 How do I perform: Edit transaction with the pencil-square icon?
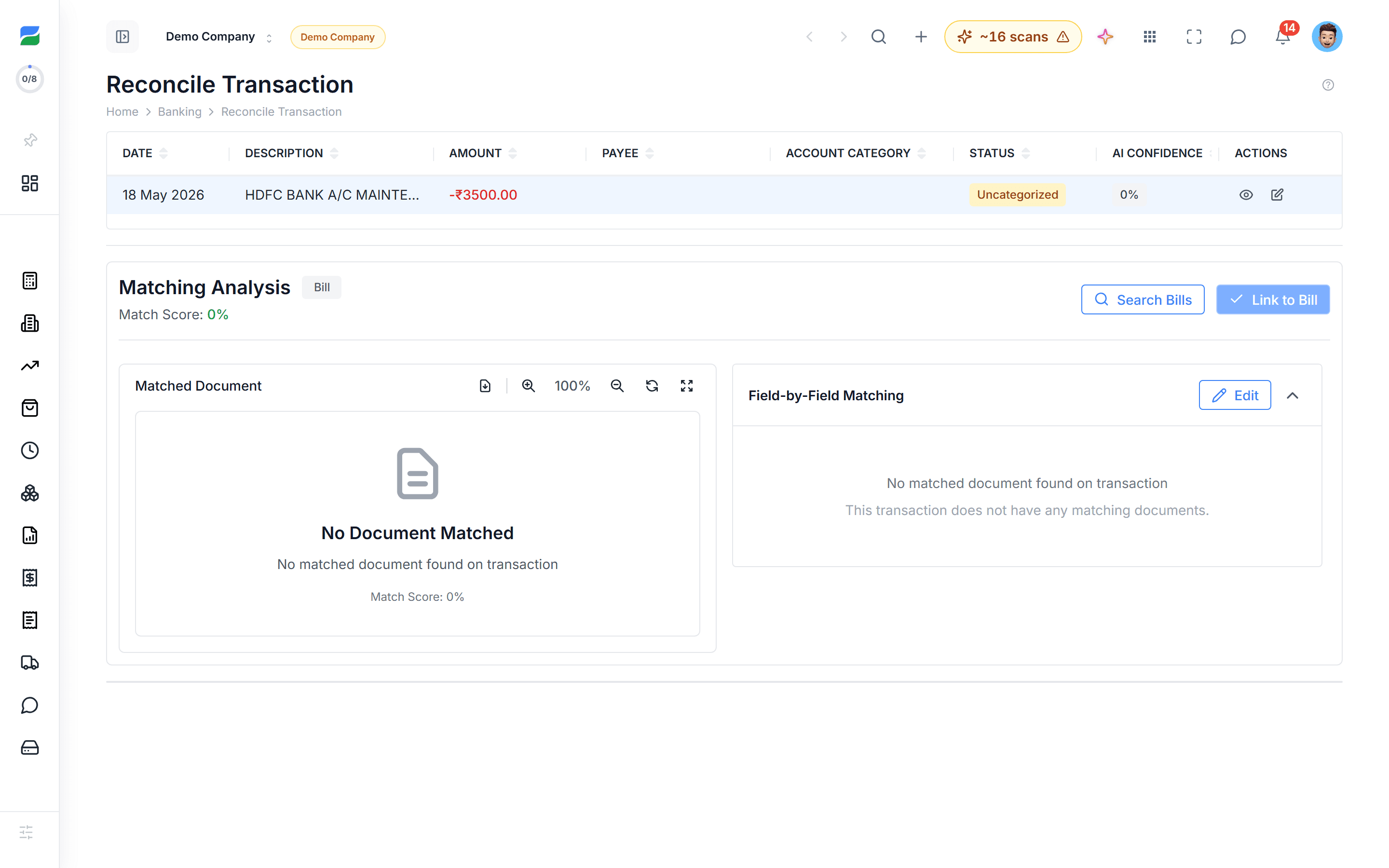[x=1277, y=195]
